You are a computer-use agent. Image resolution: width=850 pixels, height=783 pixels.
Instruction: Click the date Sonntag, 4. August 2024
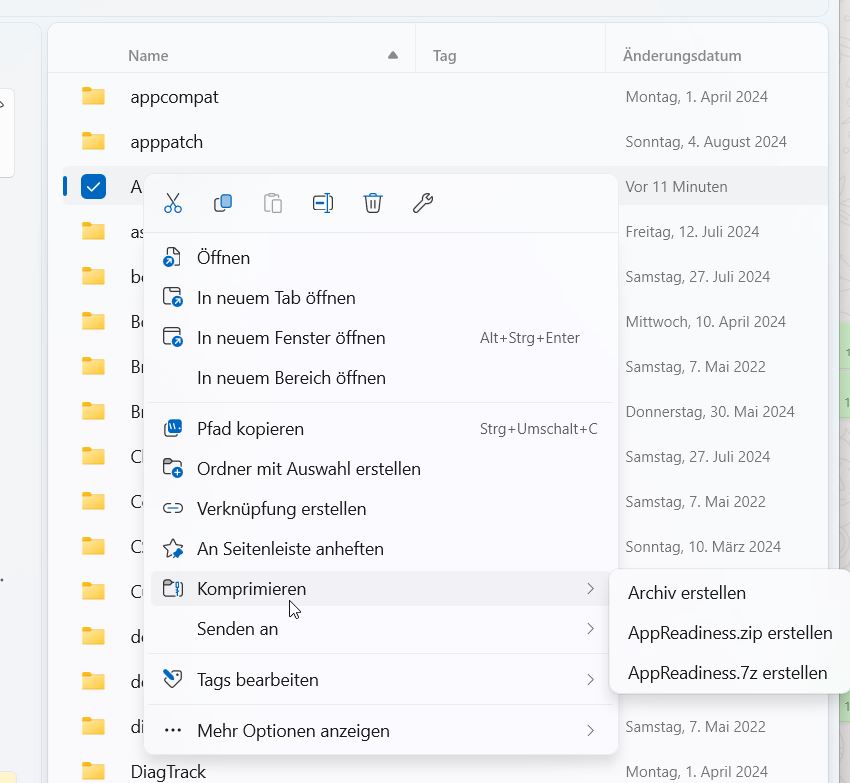(706, 142)
